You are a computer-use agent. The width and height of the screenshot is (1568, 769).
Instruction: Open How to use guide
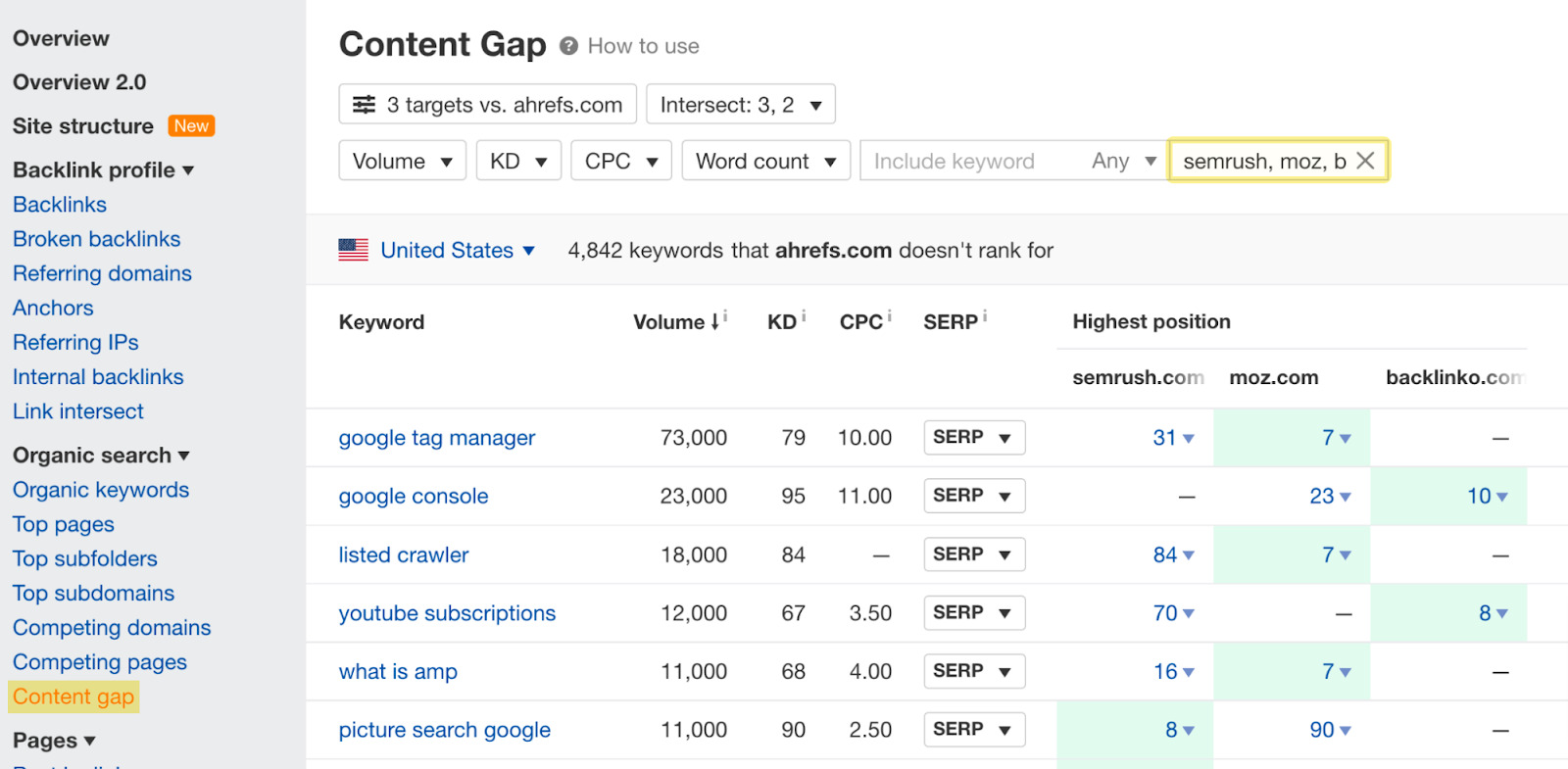pyautogui.click(x=643, y=46)
